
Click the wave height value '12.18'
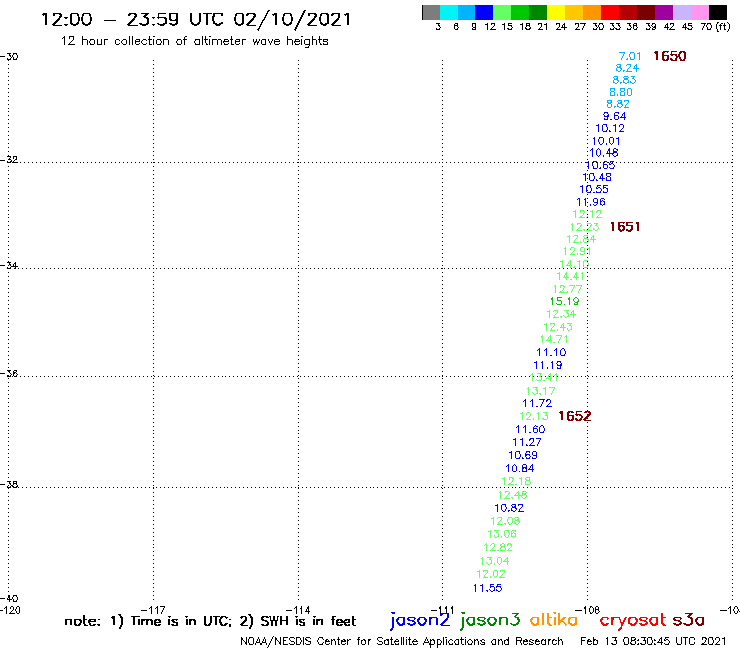pyautogui.click(x=516, y=481)
